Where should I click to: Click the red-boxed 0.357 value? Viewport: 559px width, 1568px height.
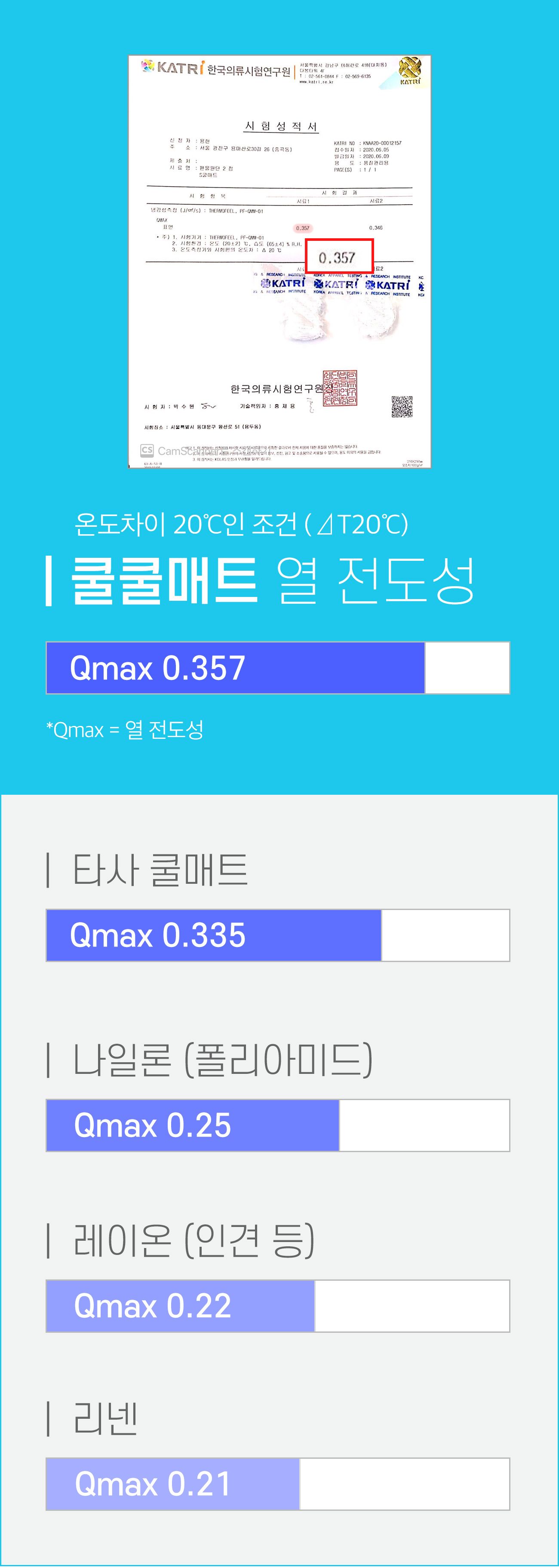click(338, 256)
